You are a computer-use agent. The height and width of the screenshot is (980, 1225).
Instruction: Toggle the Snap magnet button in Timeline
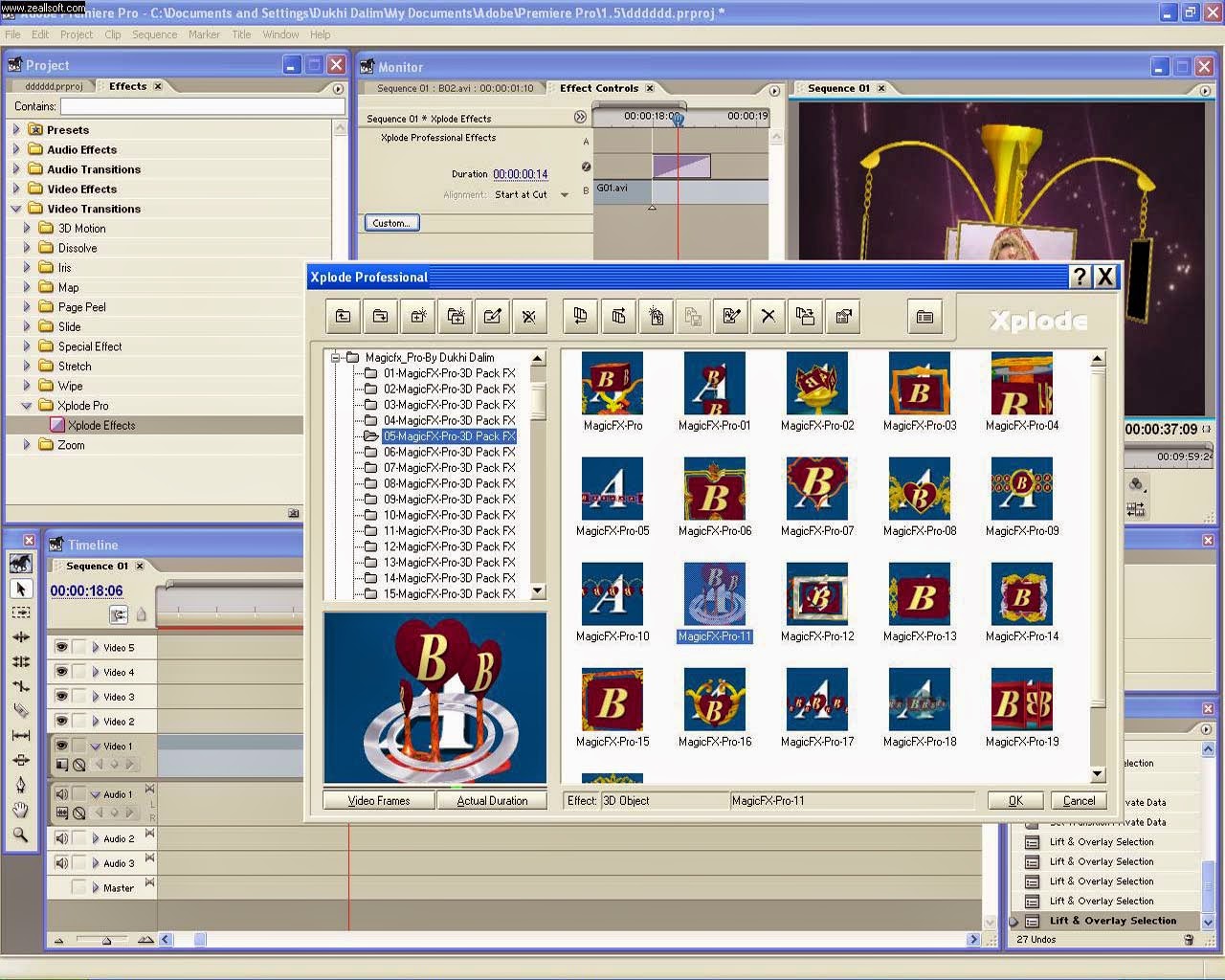click(x=119, y=614)
